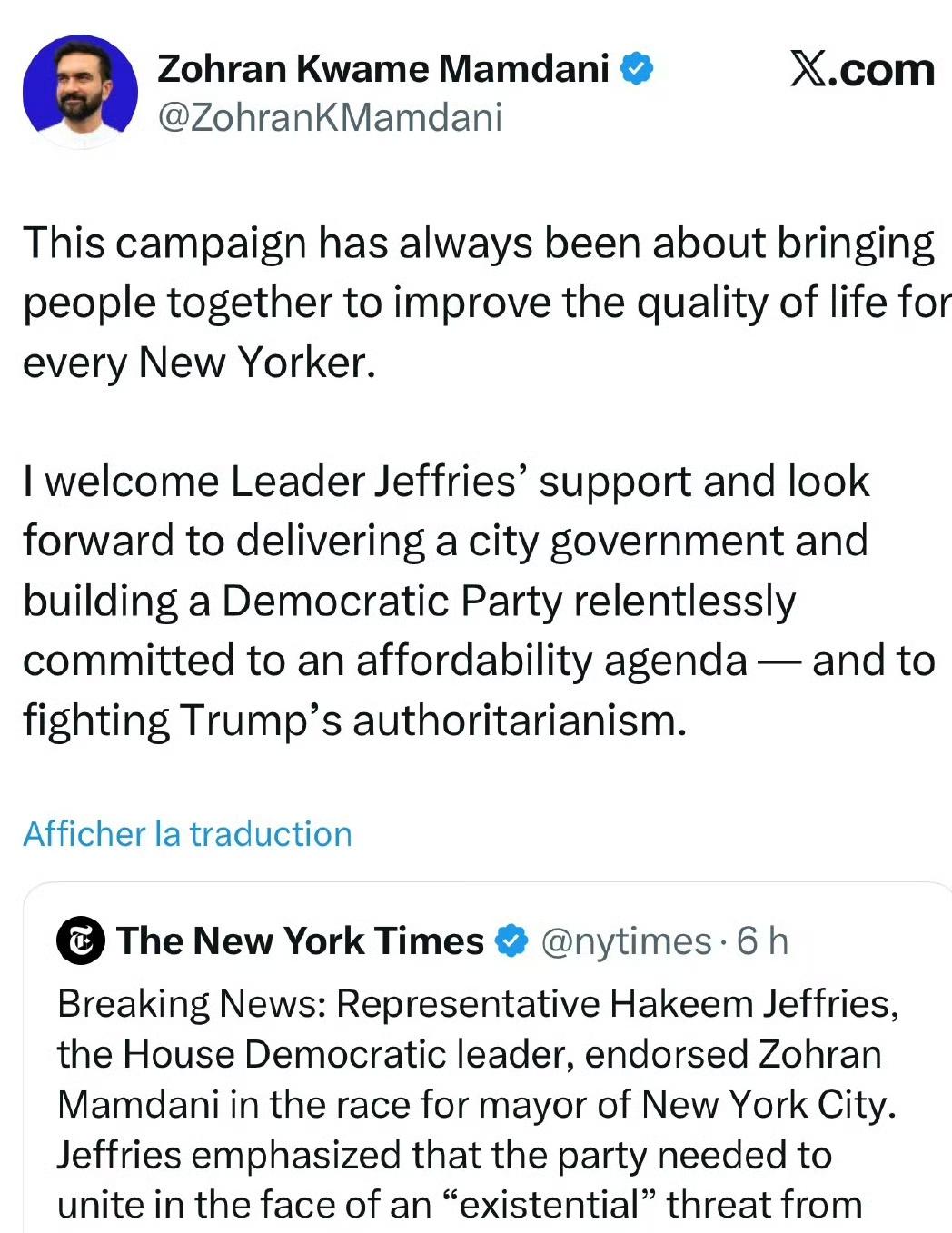Click the line 'I welcome Leader Jeffries' support'
Image resolution: width=952 pixels, height=1233 pixels.
pos(445,482)
